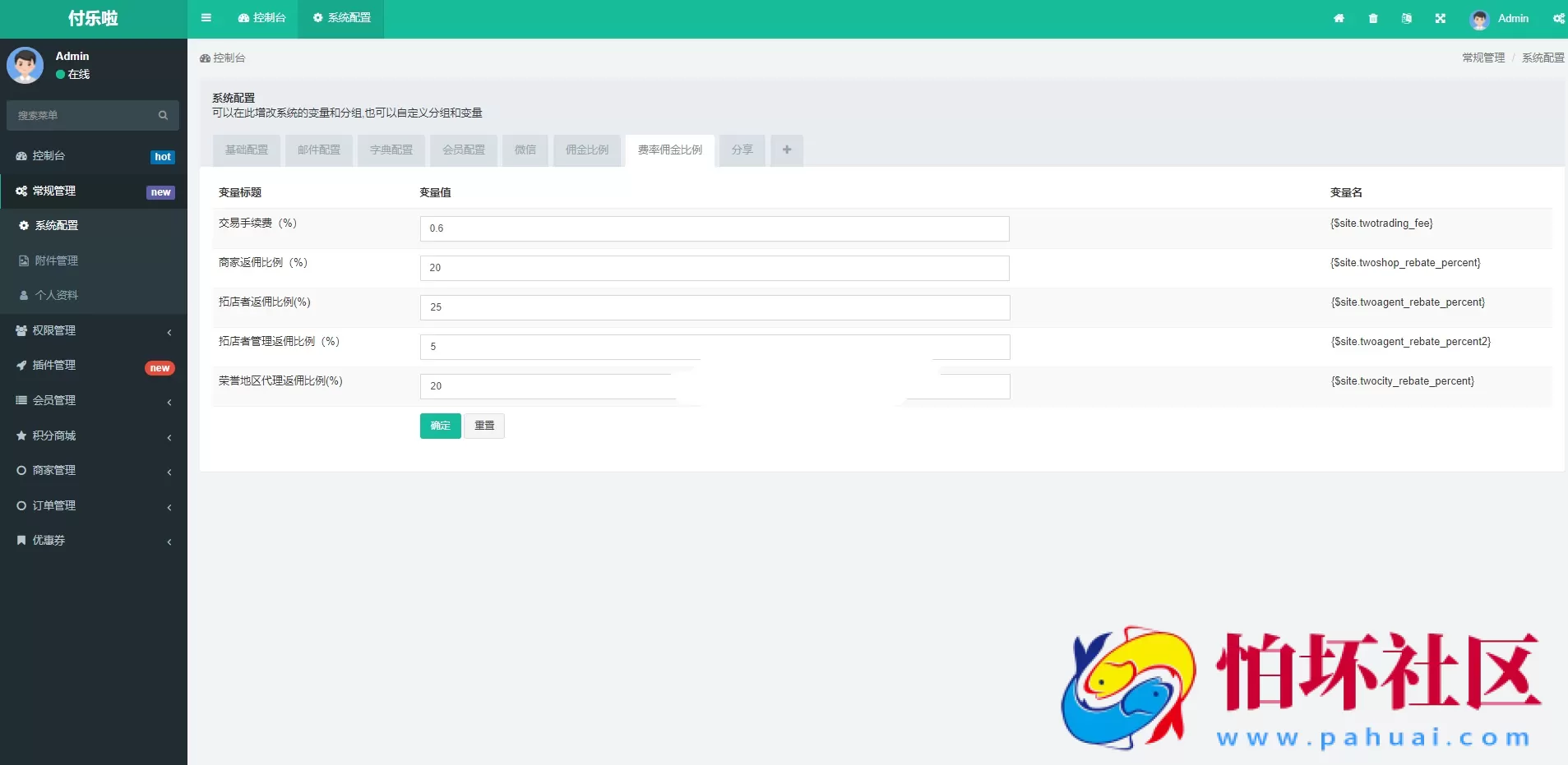Expand the 会员管理 sidebar menu
The width and height of the screenshot is (1568, 765).
[x=93, y=400]
